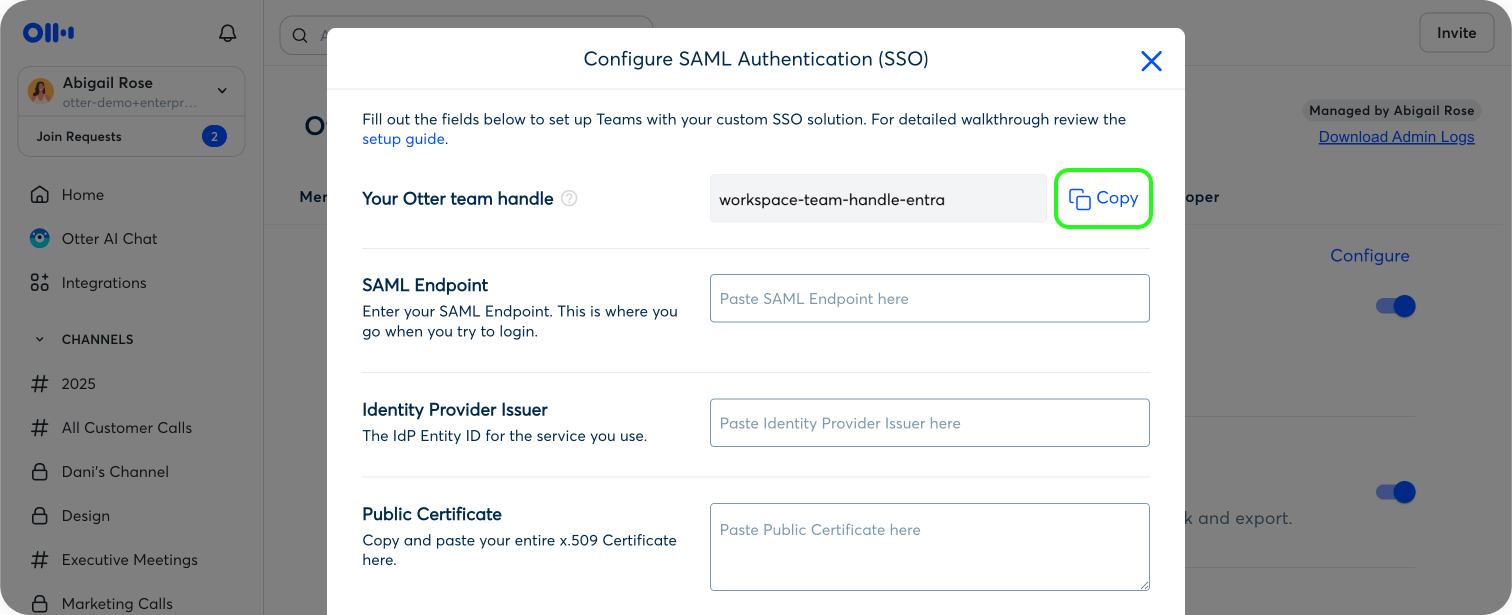
Task: Click Download Admin Logs link
Action: click(1396, 137)
